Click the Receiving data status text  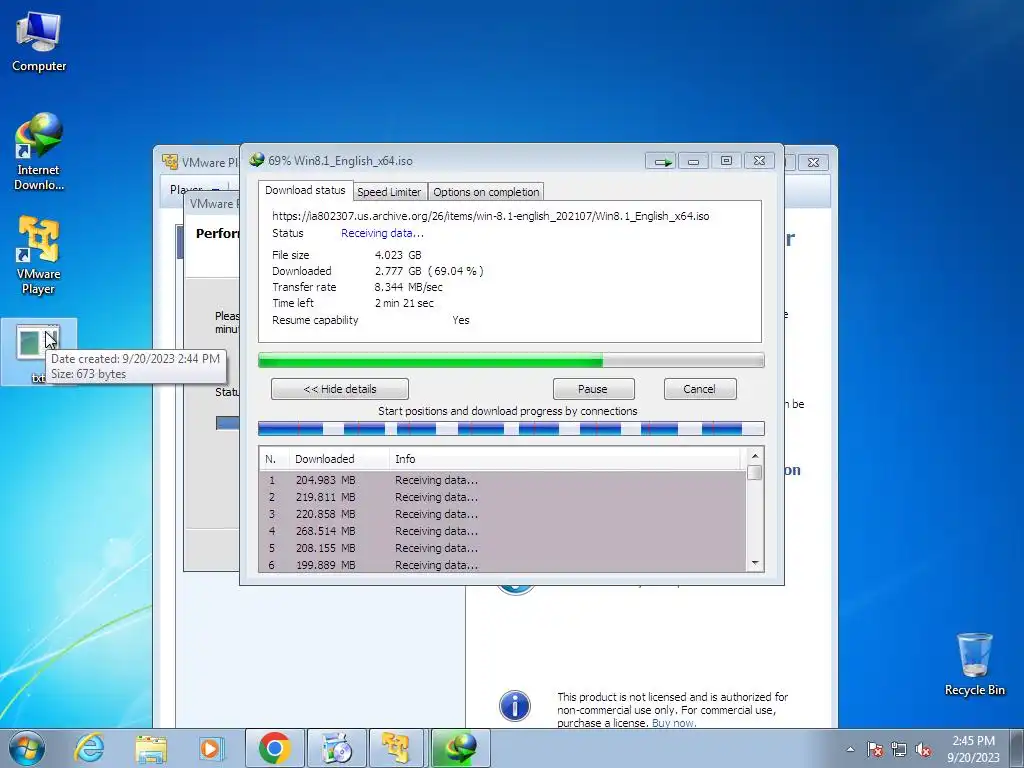(x=382, y=233)
